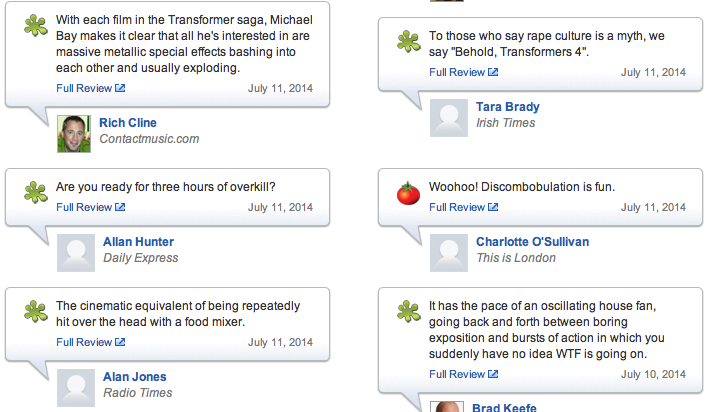Open Rich Cline critic profile name
713x412 pixels.
click(128, 123)
